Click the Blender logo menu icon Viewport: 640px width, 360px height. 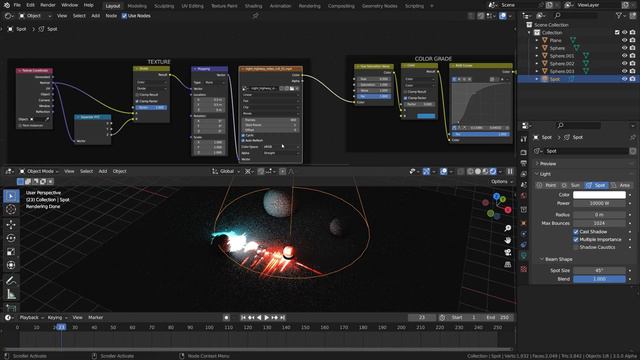pyautogui.click(x=7, y=5)
